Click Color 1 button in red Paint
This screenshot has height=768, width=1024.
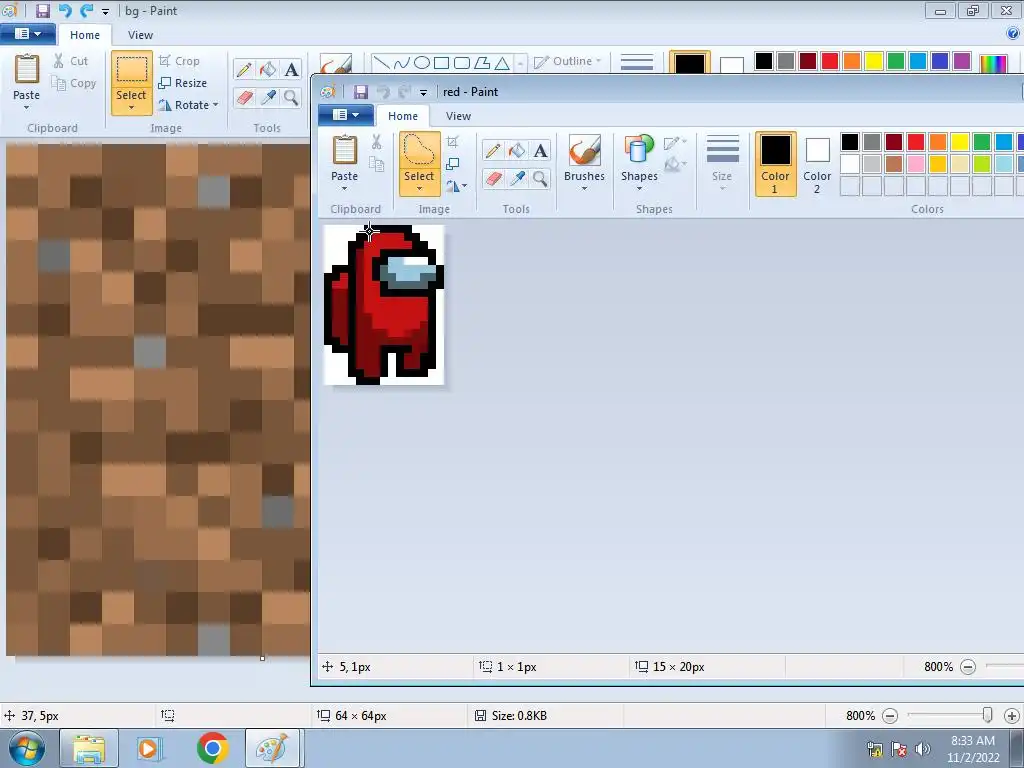click(775, 164)
